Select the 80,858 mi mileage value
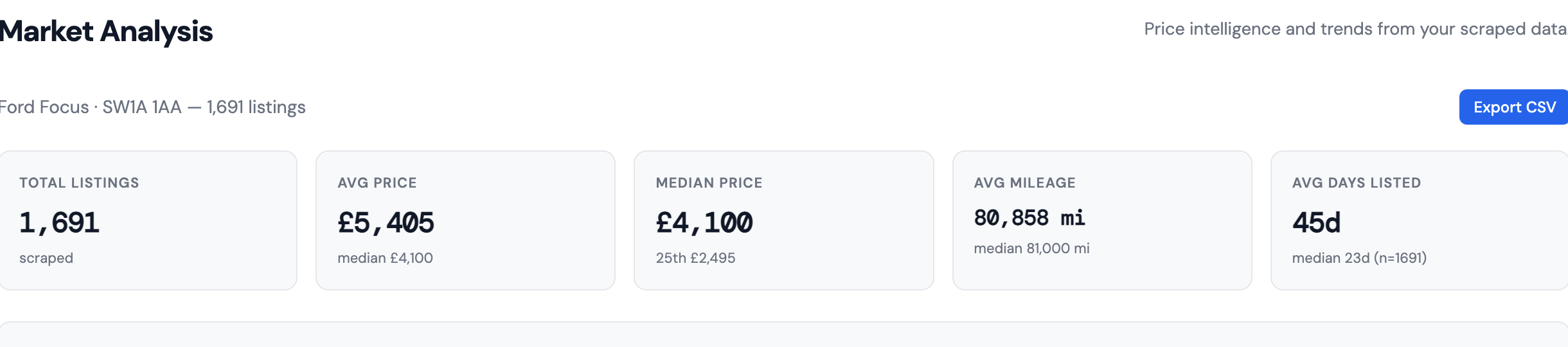Image resolution: width=1568 pixels, height=347 pixels. click(1029, 218)
